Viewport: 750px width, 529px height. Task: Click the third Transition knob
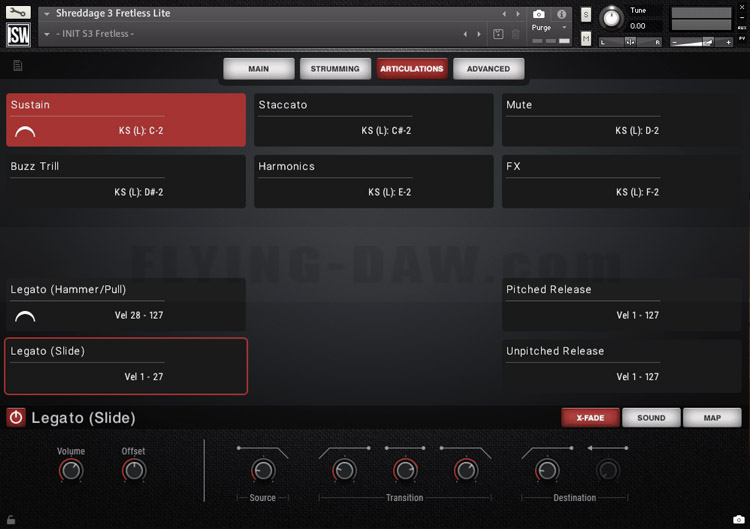pos(466,471)
